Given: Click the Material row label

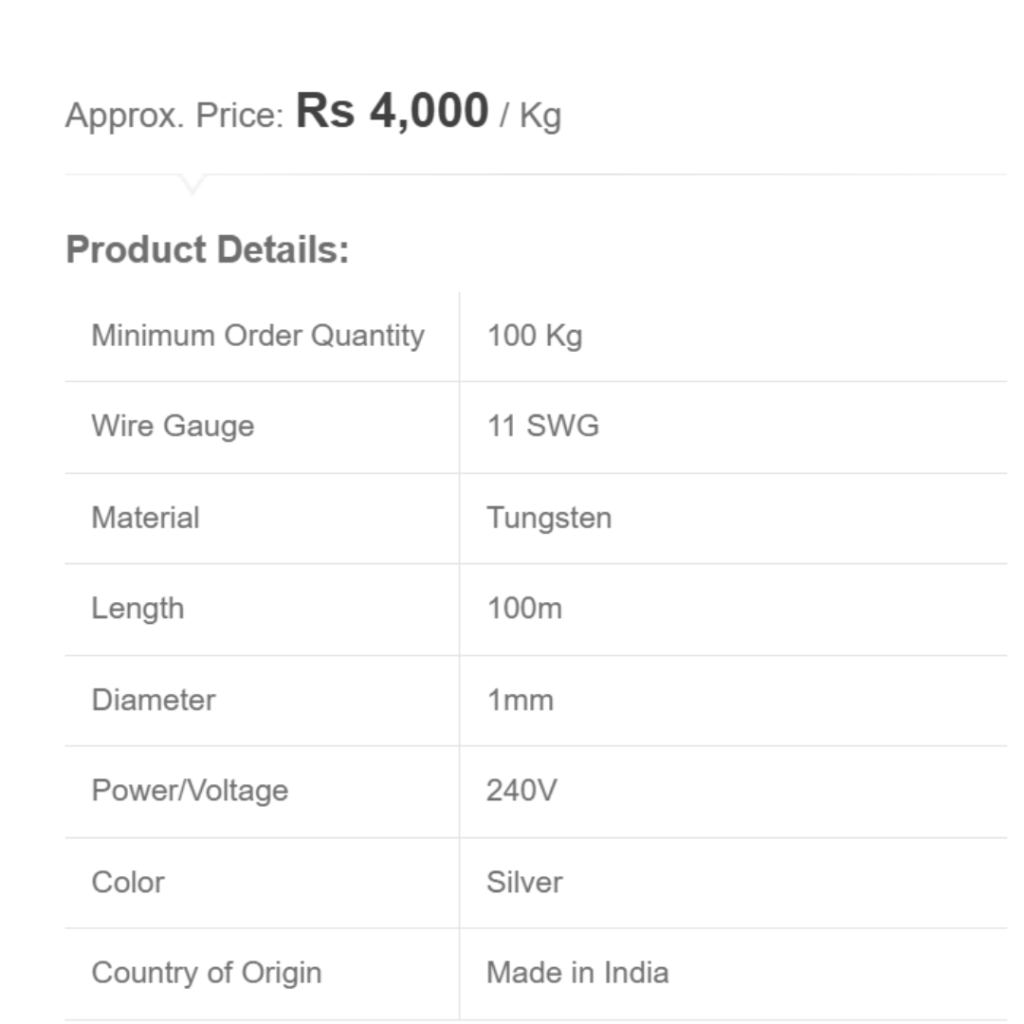Looking at the screenshot, I should coord(145,518).
